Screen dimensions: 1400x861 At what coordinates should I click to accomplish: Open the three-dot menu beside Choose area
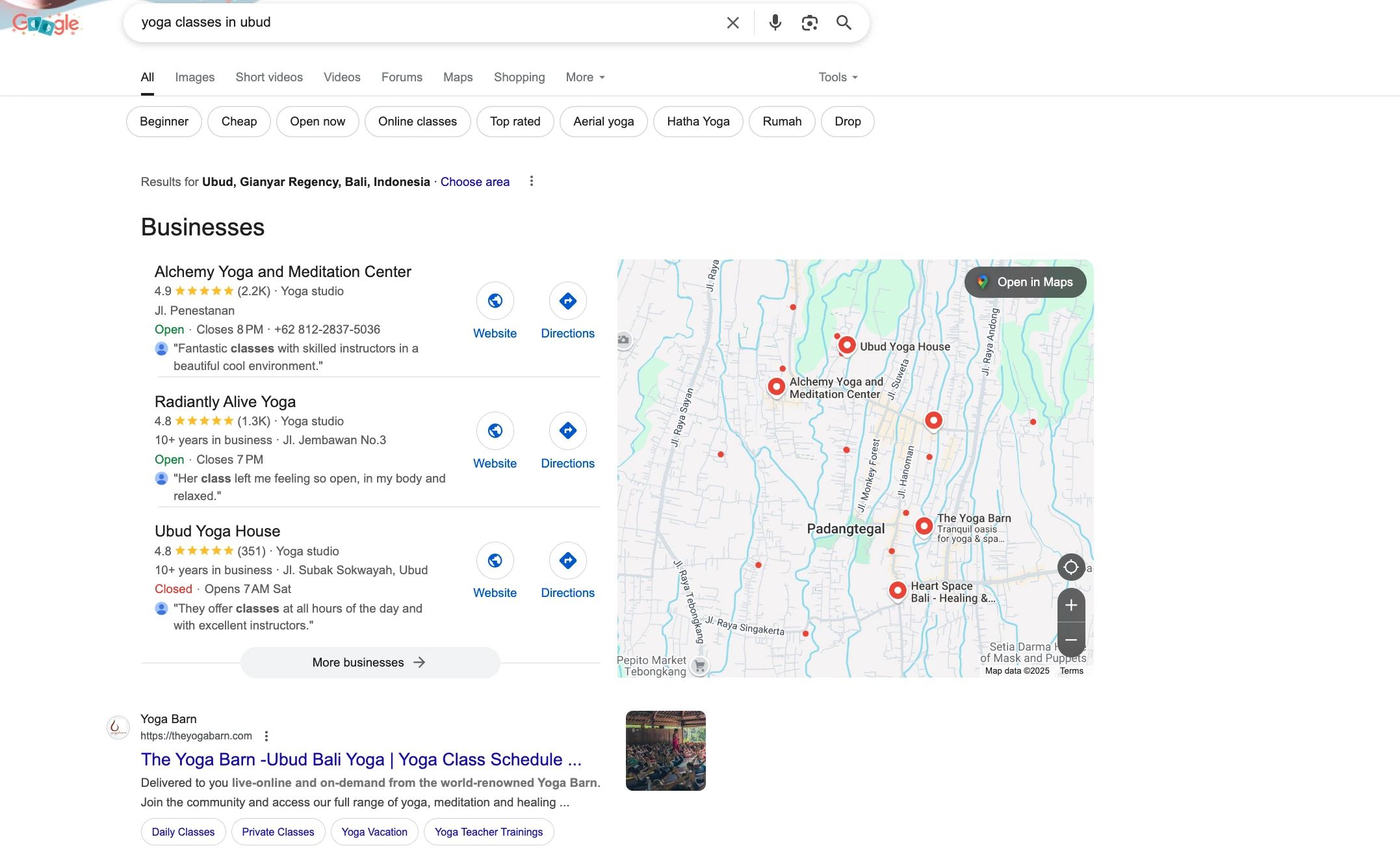pyautogui.click(x=532, y=181)
